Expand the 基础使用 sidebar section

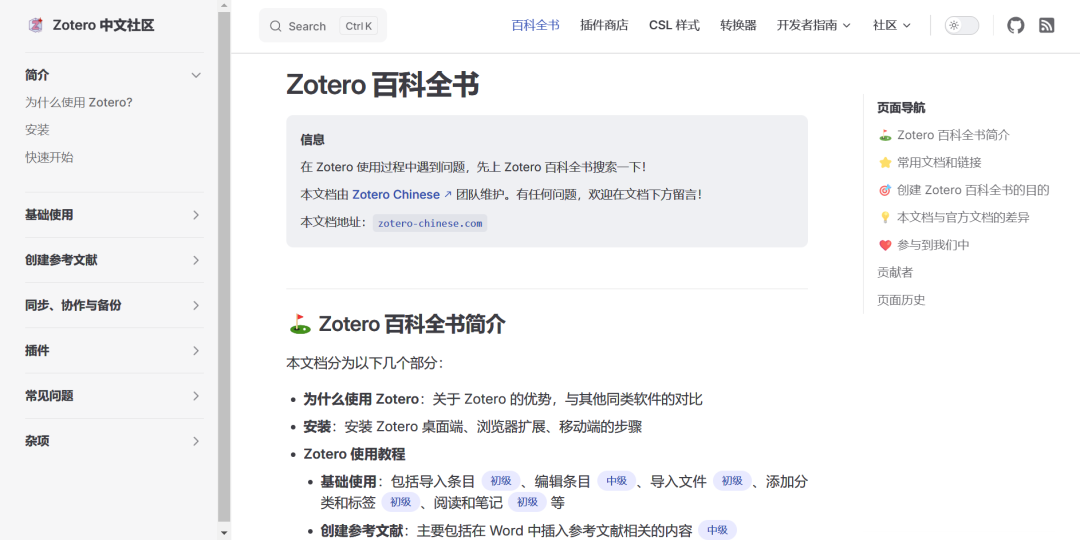pos(196,215)
